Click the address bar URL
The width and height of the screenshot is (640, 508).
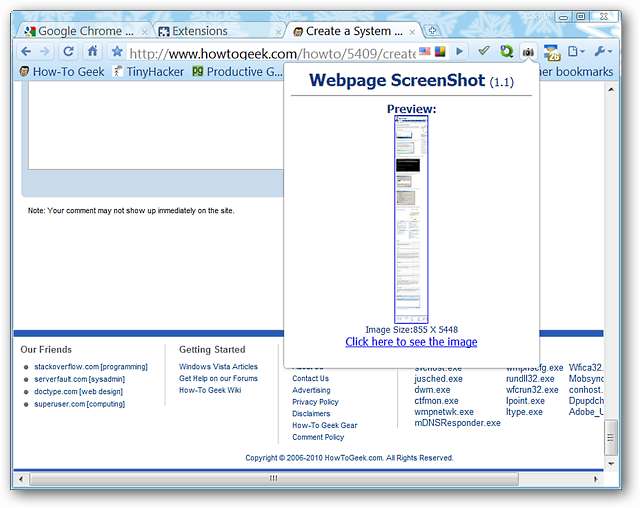pos(272,53)
